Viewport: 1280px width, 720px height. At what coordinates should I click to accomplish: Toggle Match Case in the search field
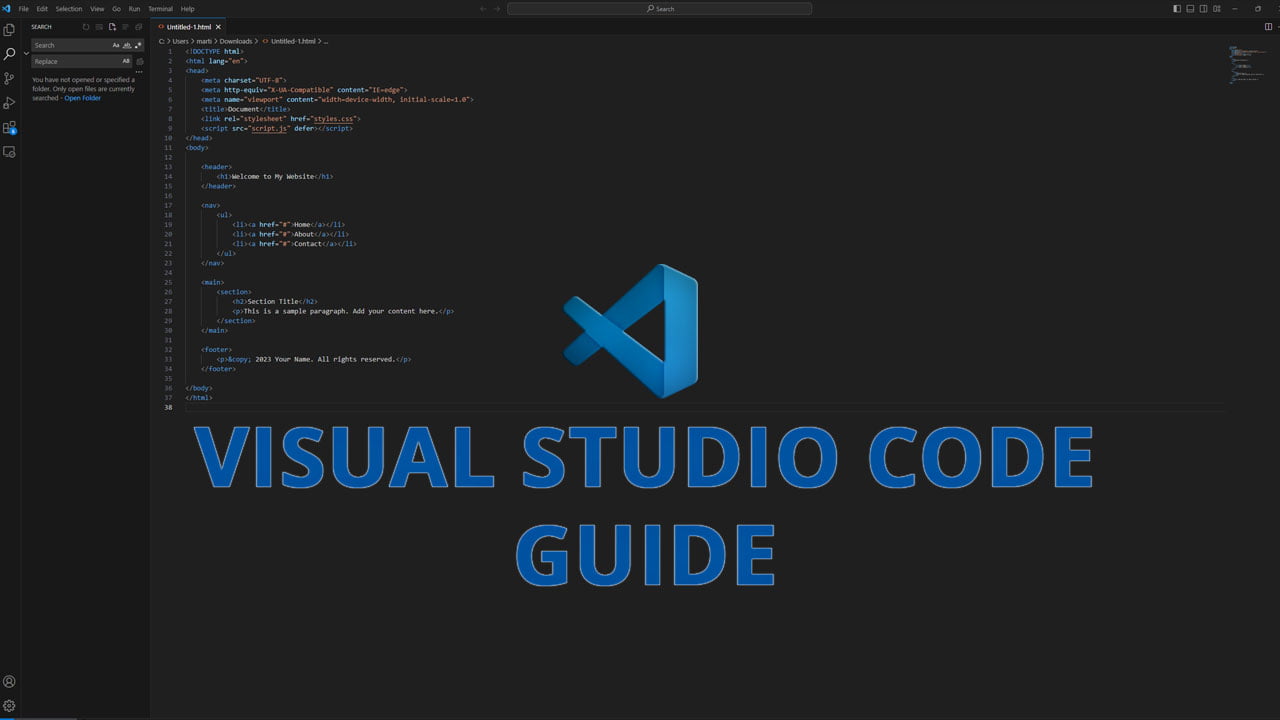point(116,45)
